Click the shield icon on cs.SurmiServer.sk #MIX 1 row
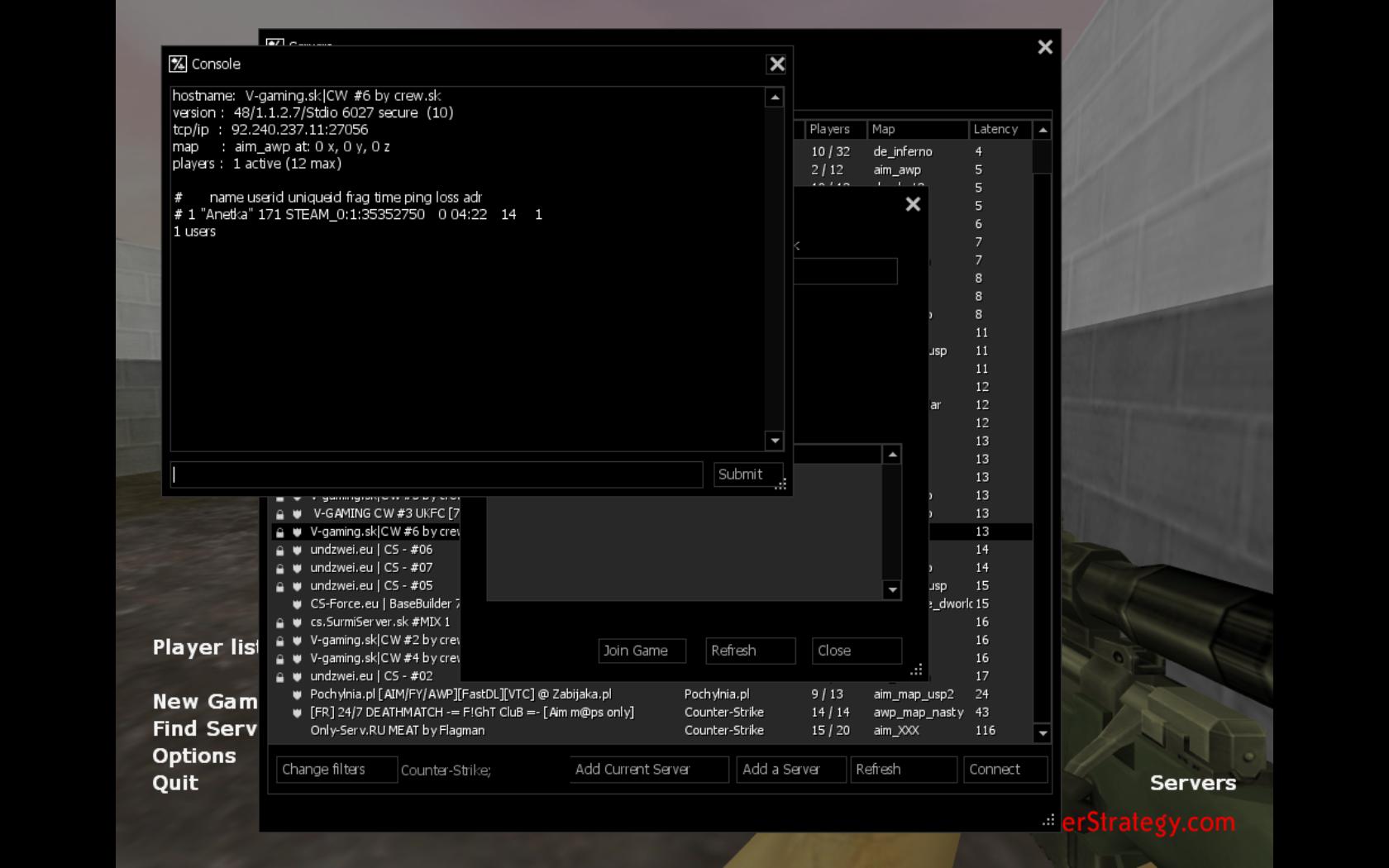 [297, 622]
